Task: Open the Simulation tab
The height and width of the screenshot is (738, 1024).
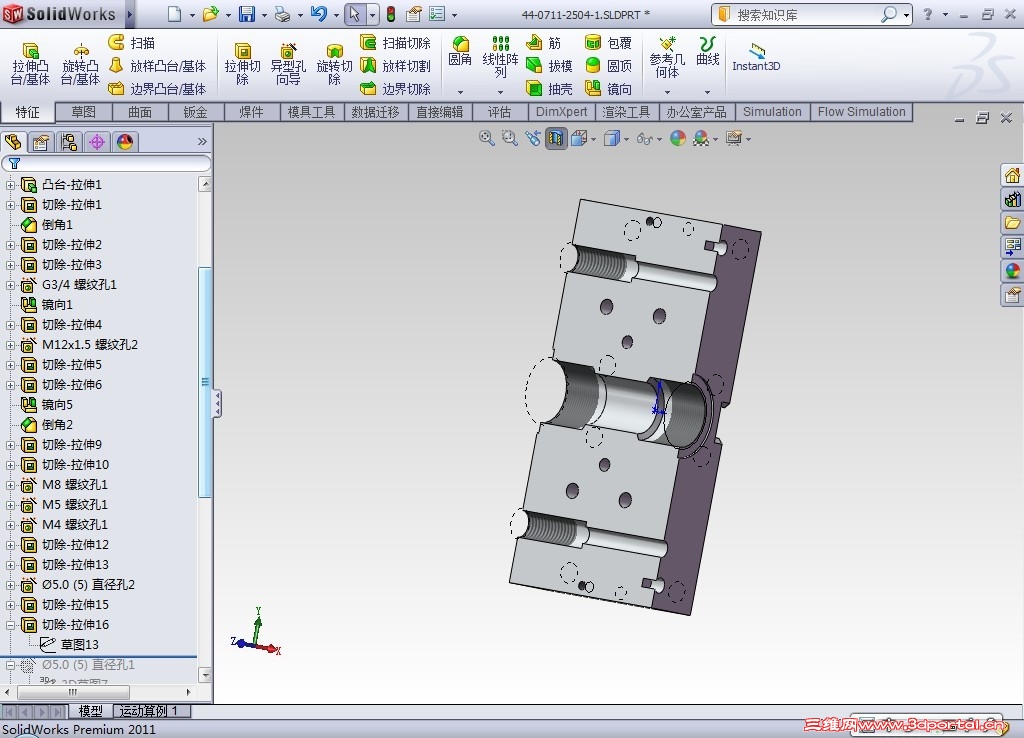Action: (772, 112)
